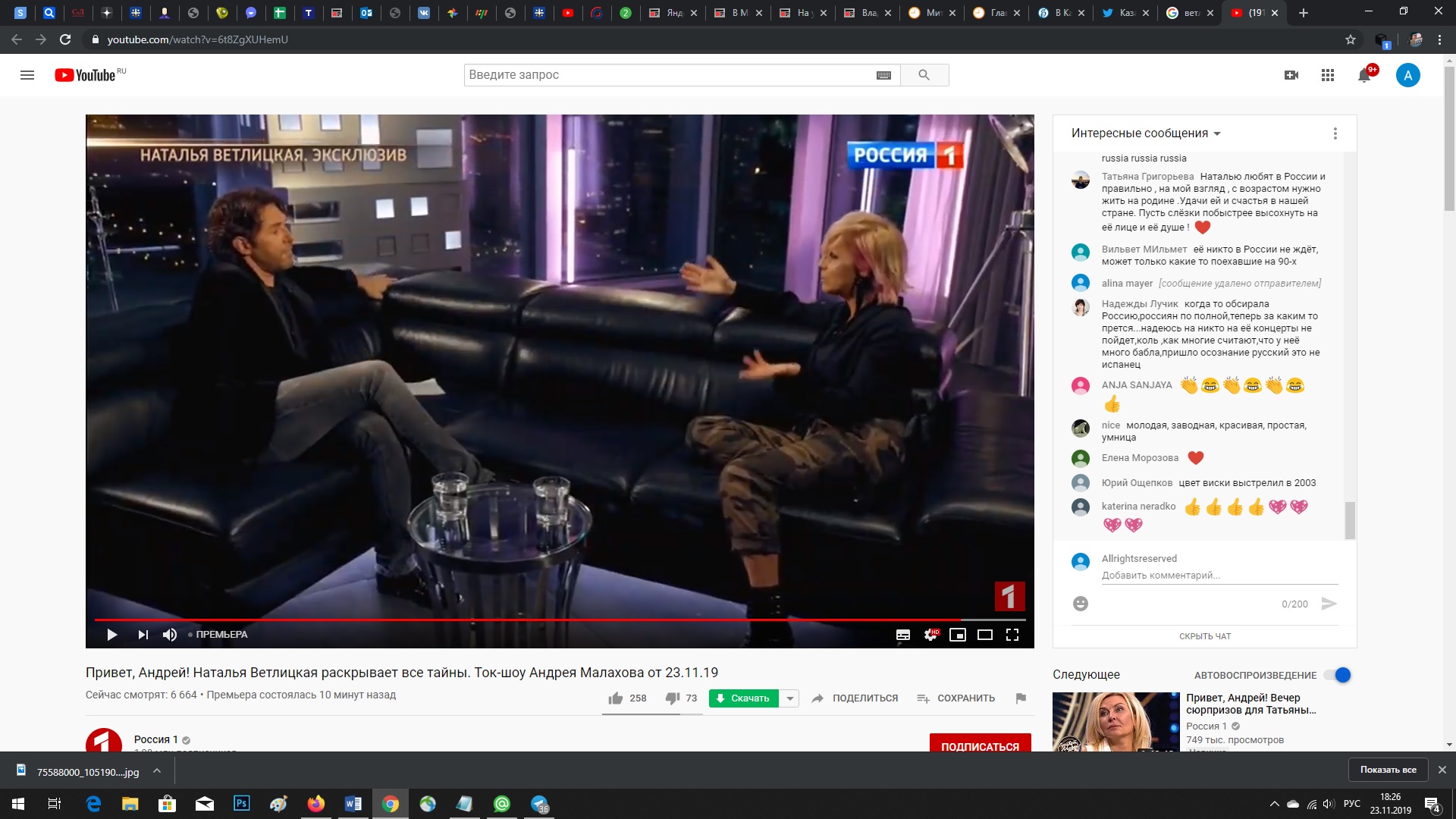Viewport: 1456px width, 819px height.
Task: Click the green Скачать download button
Action: tap(744, 698)
